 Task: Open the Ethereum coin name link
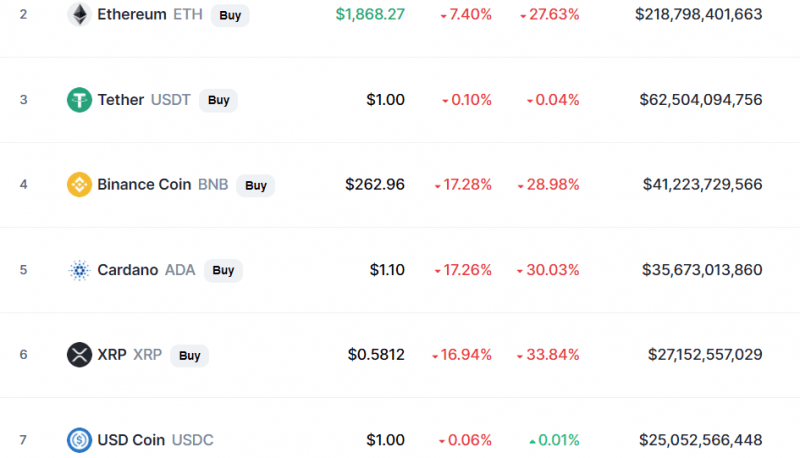[x=132, y=14]
